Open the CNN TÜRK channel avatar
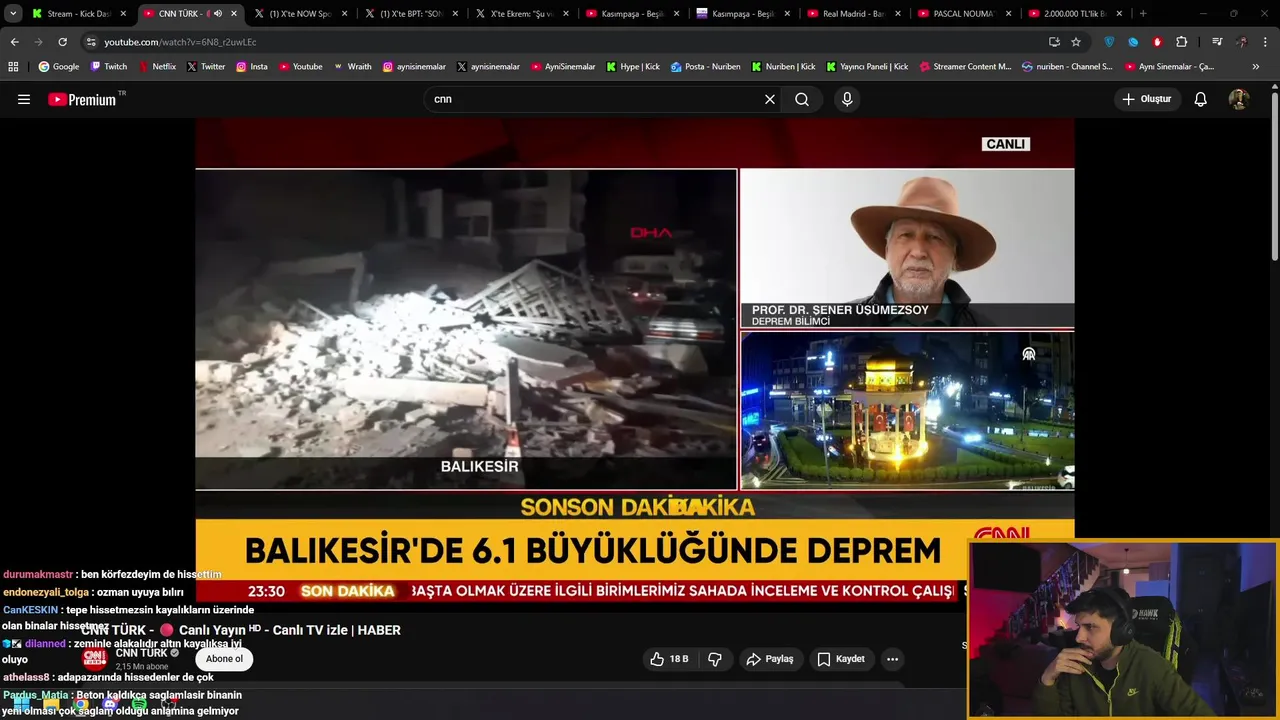The height and width of the screenshot is (720, 1280). (95, 658)
